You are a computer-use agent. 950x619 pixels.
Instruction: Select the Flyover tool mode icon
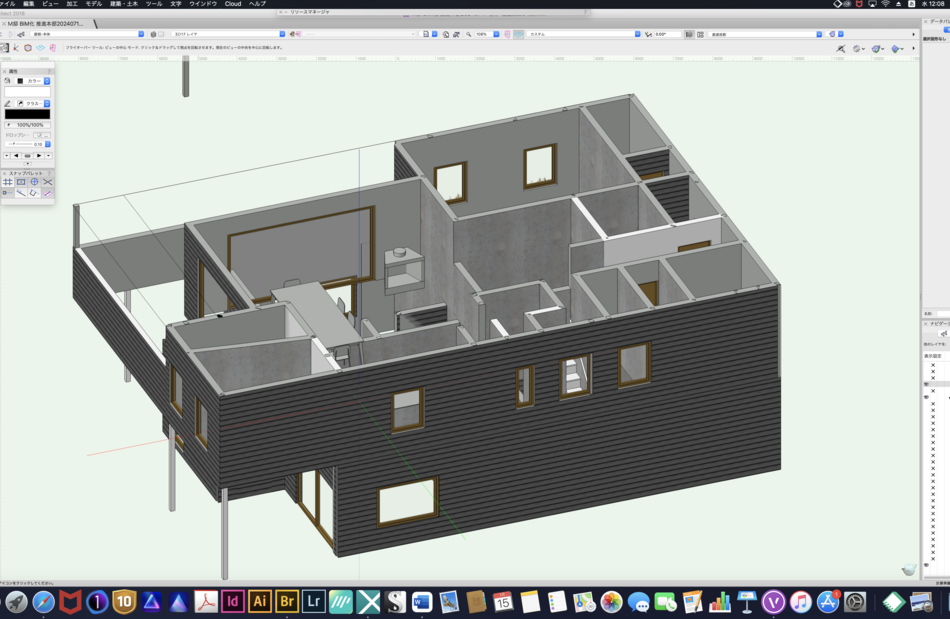pyautogui.click(x=5, y=47)
